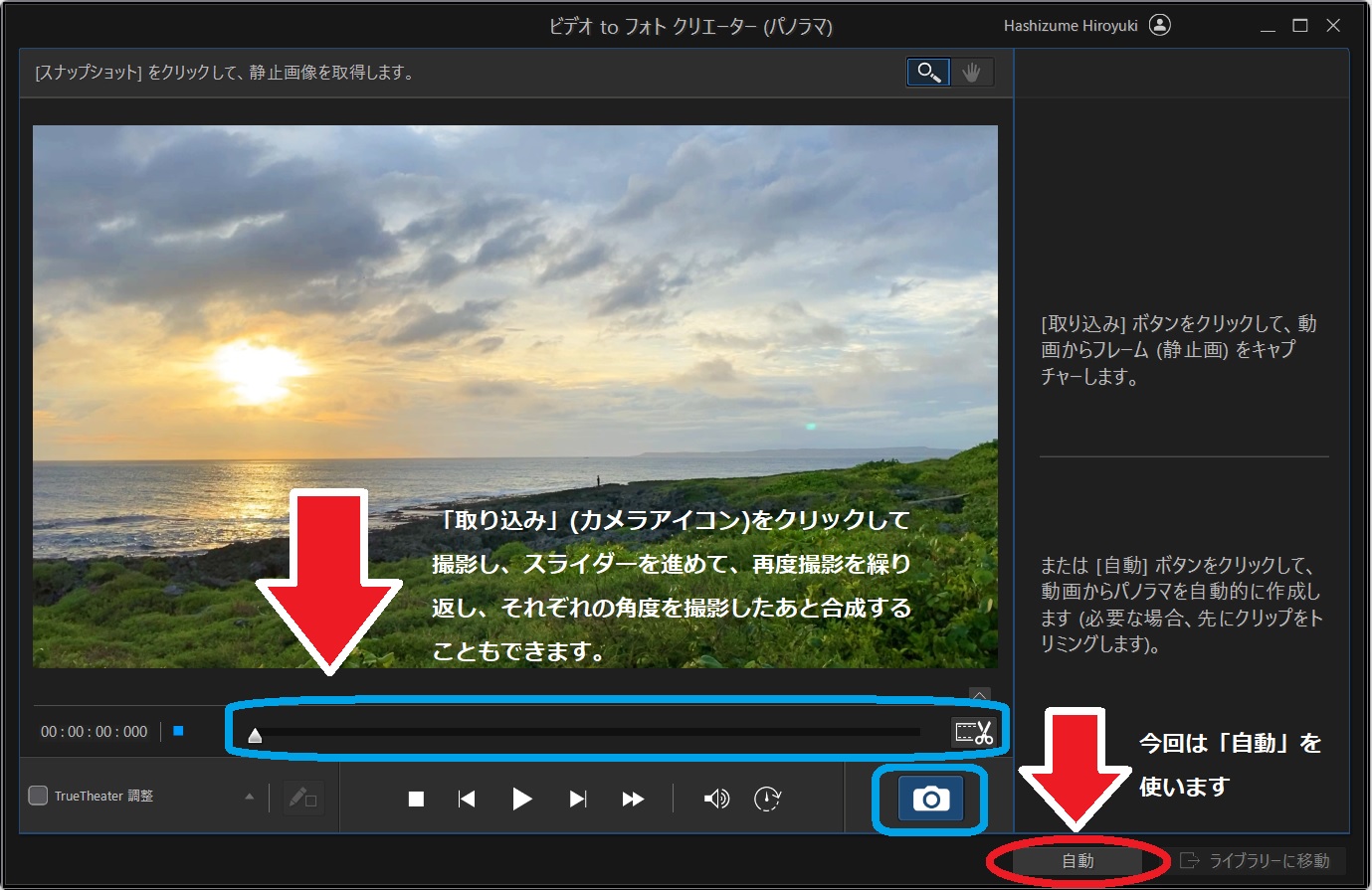Step back to the previous frame
The width and height of the screenshot is (1372, 890).
click(x=467, y=799)
